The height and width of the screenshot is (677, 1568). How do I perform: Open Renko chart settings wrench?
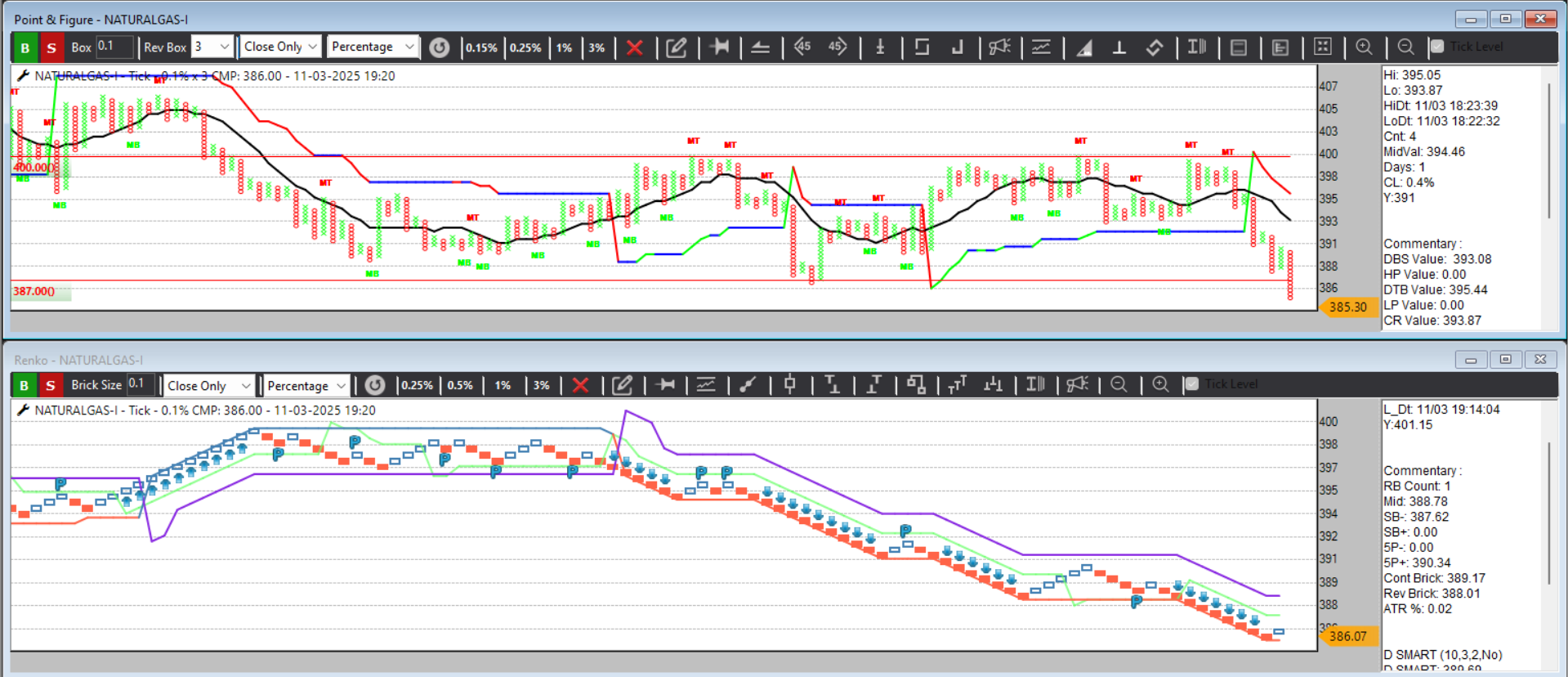coord(23,410)
